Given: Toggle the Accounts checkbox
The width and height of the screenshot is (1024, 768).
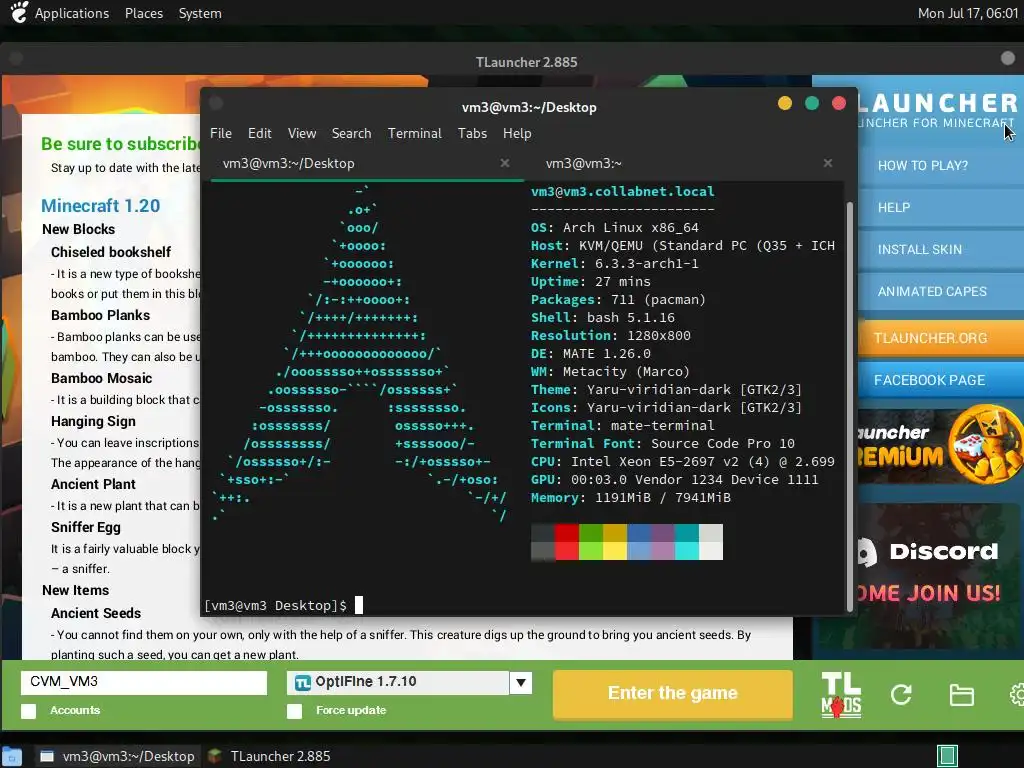Looking at the screenshot, I should click(x=29, y=711).
